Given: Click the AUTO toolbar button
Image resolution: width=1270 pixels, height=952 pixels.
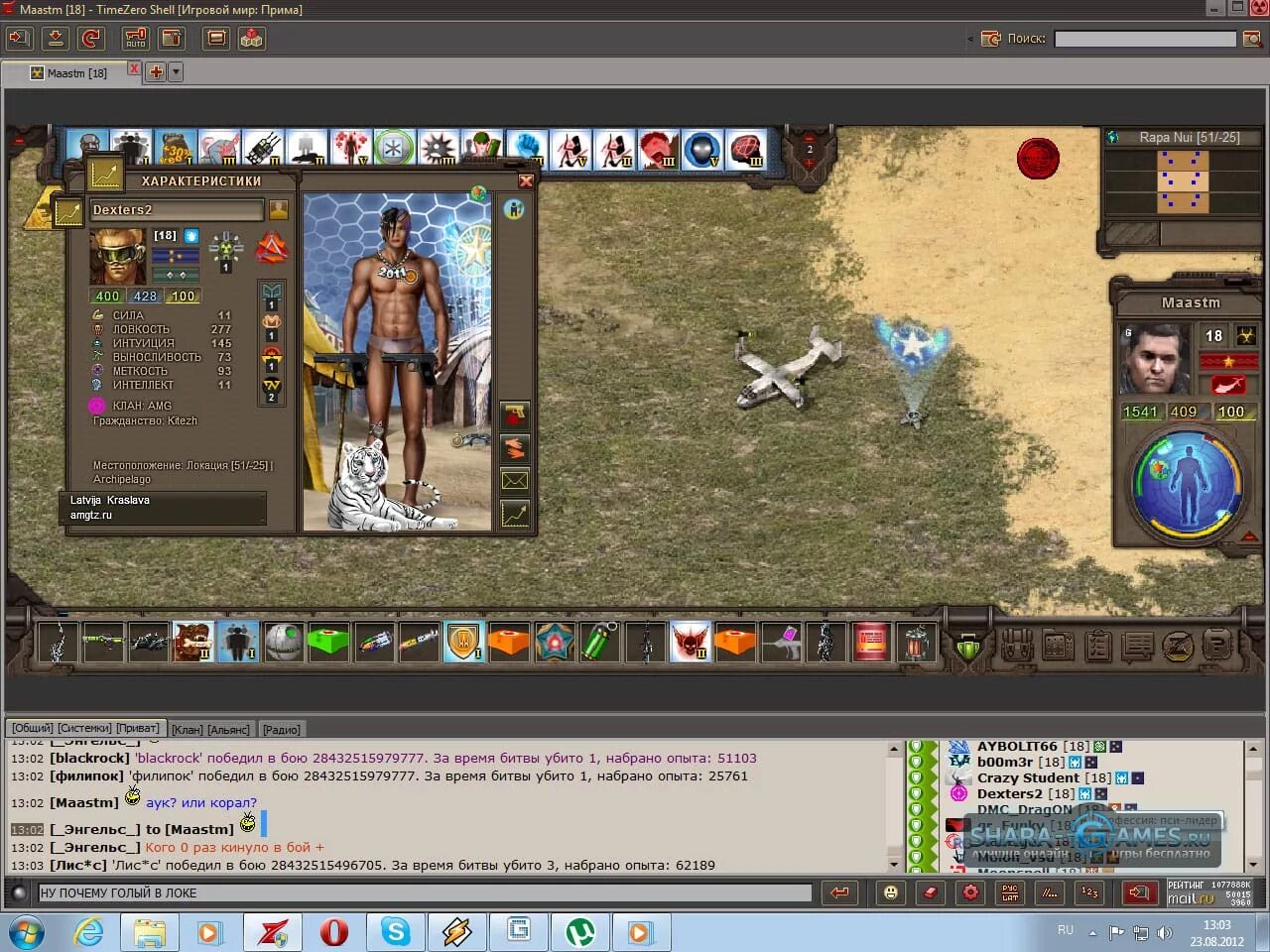Looking at the screenshot, I should [136, 39].
